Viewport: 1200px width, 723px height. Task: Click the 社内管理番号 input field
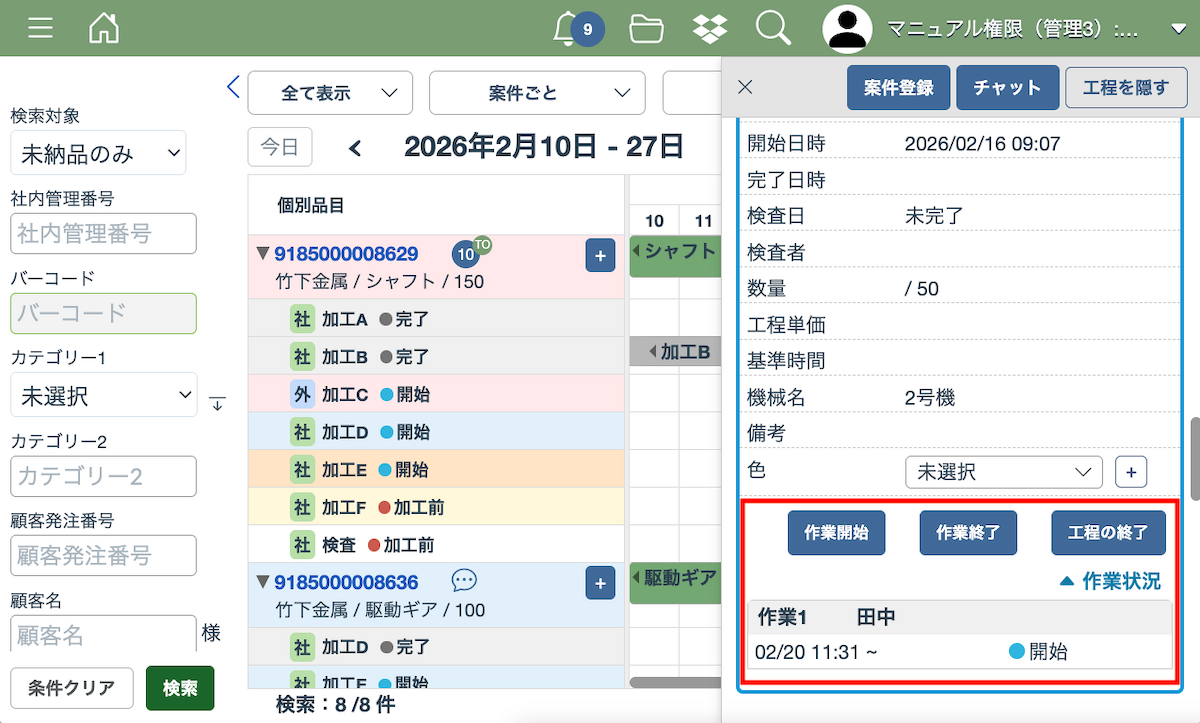tap(104, 234)
